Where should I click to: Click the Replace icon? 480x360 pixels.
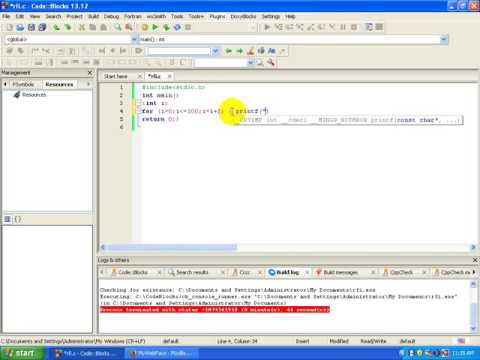tap(129, 27)
